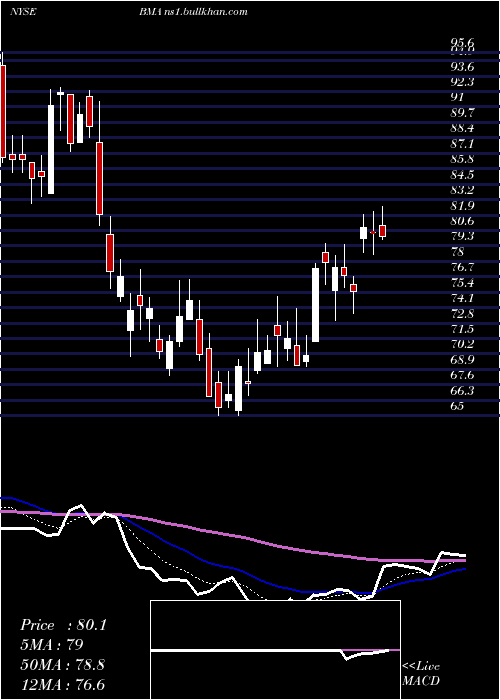Image resolution: width=500 pixels, height=700 pixels.
Task: Click the 92.3 price axis label
Action: click(462, 82)
